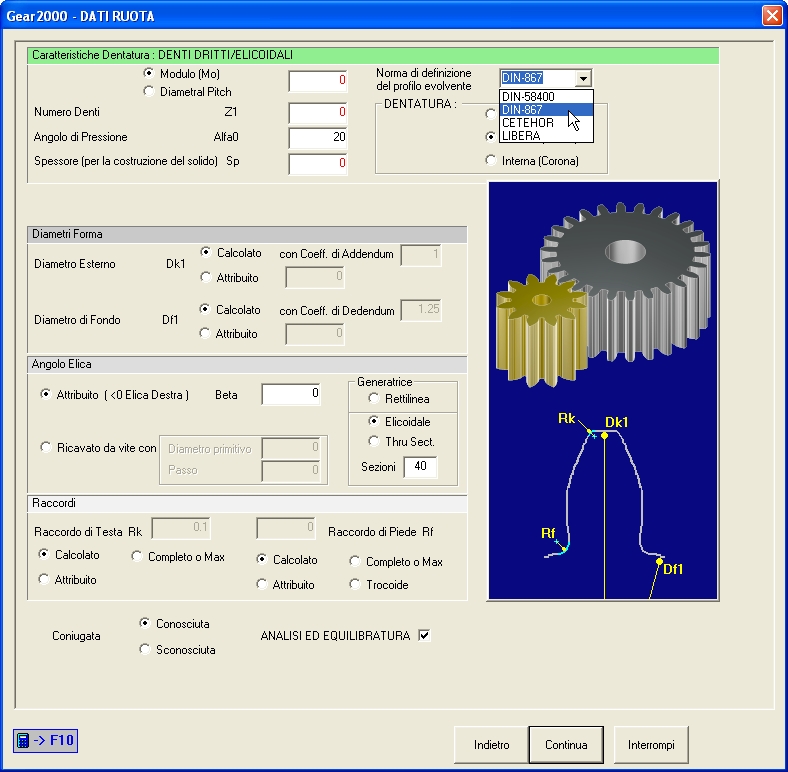Choose CETEHOR in the dropdown list
This screenshot has height=772, width=788.
(546, 123)
